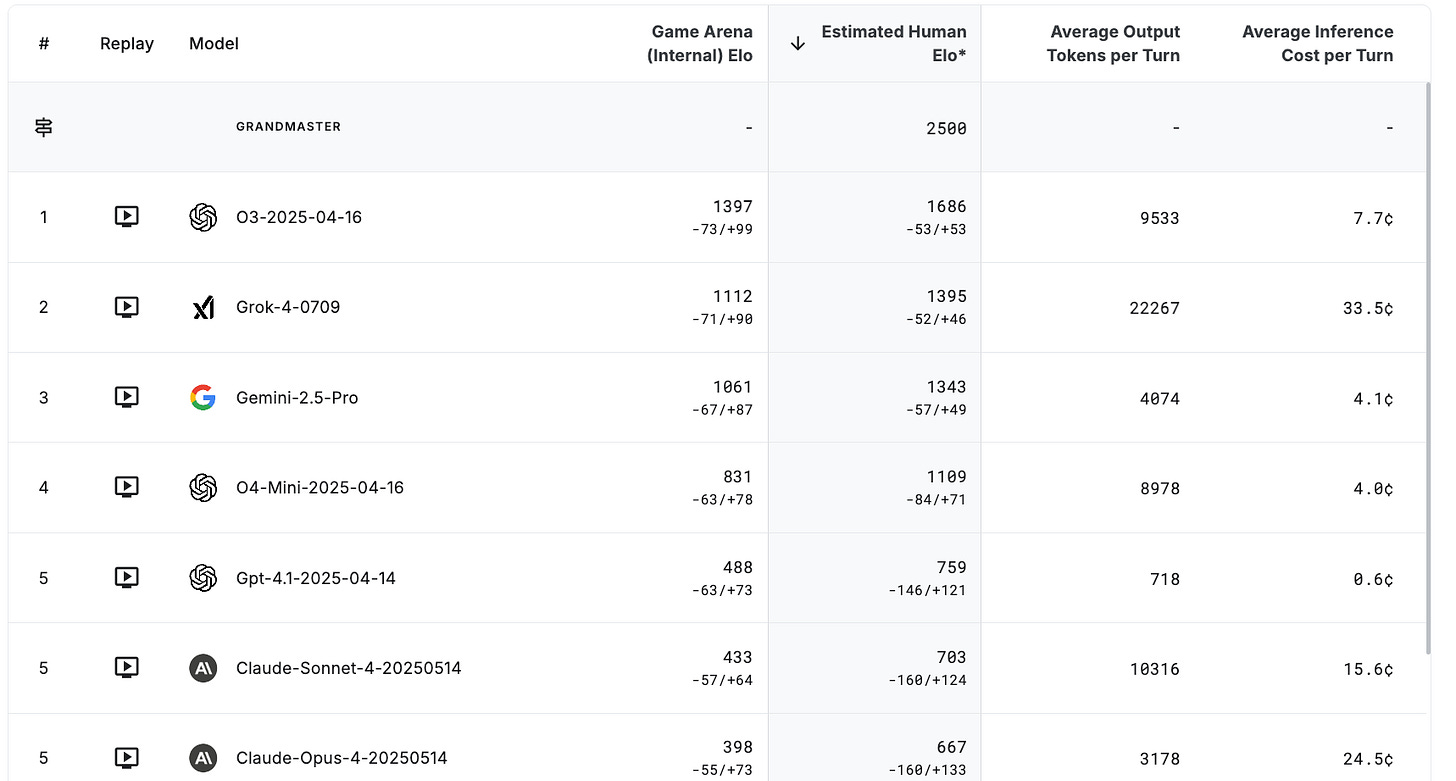1456x781 pixels.
Task: Click the estimated human Elo value 667
Action: tap(951, 747)
